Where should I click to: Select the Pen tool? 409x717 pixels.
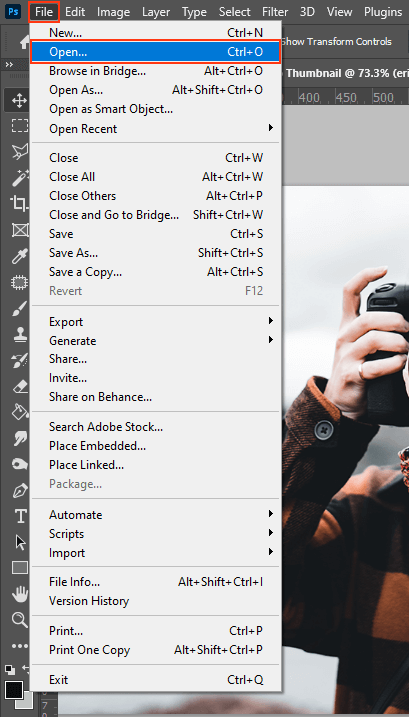coord(20,492)
